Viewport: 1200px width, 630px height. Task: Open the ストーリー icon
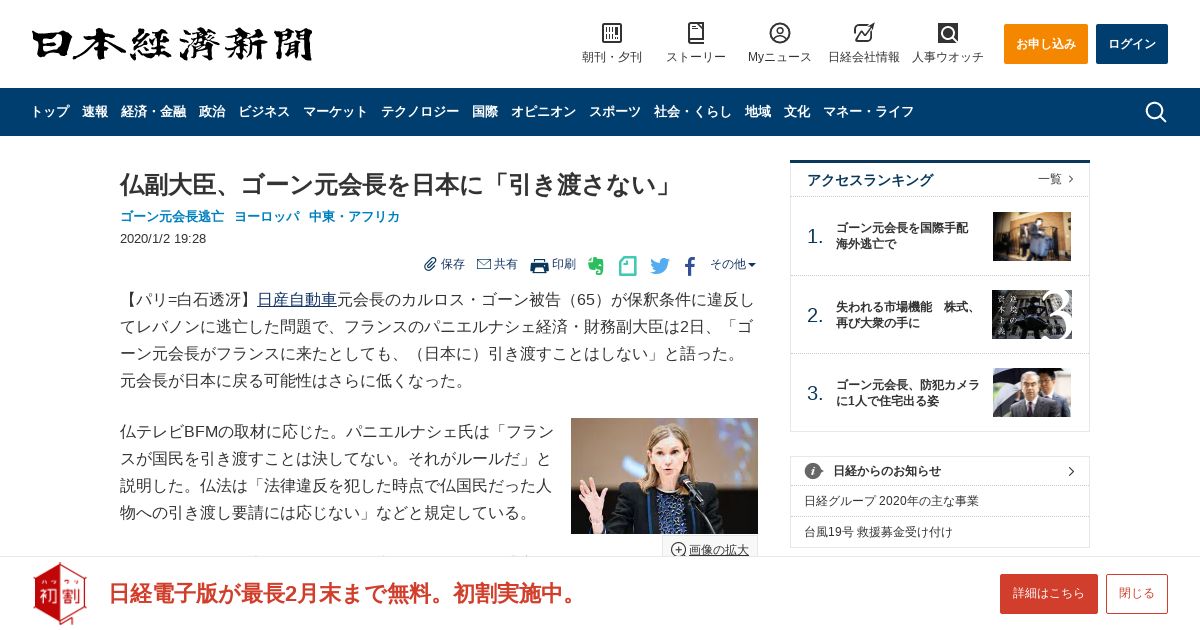tap(696, 33)
